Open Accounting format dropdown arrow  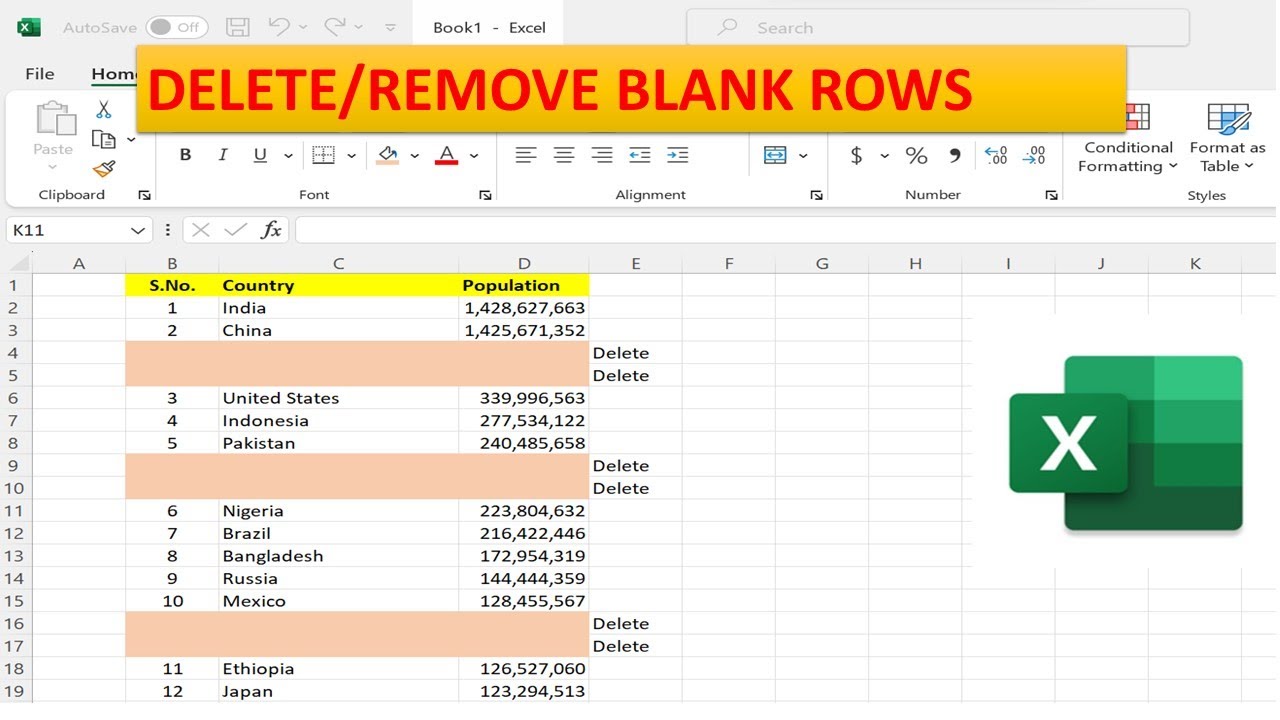pos(884,156)
